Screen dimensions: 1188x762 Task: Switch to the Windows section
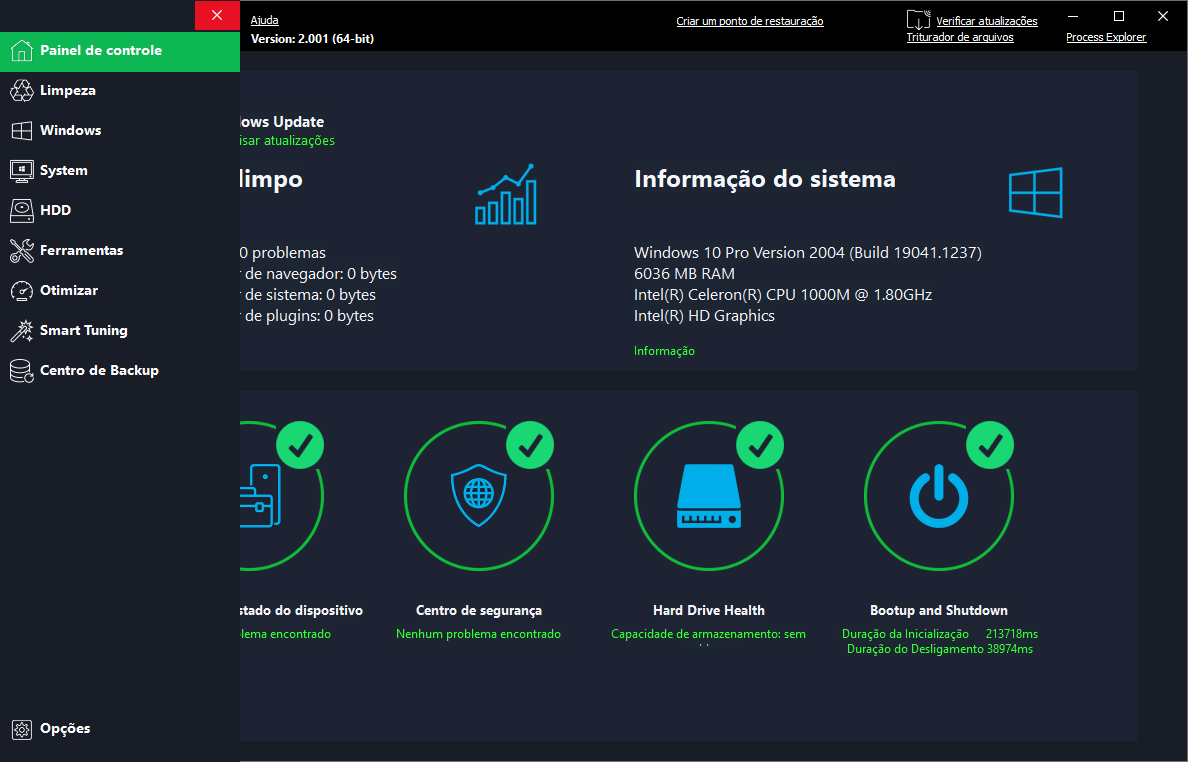pos(120,130)
